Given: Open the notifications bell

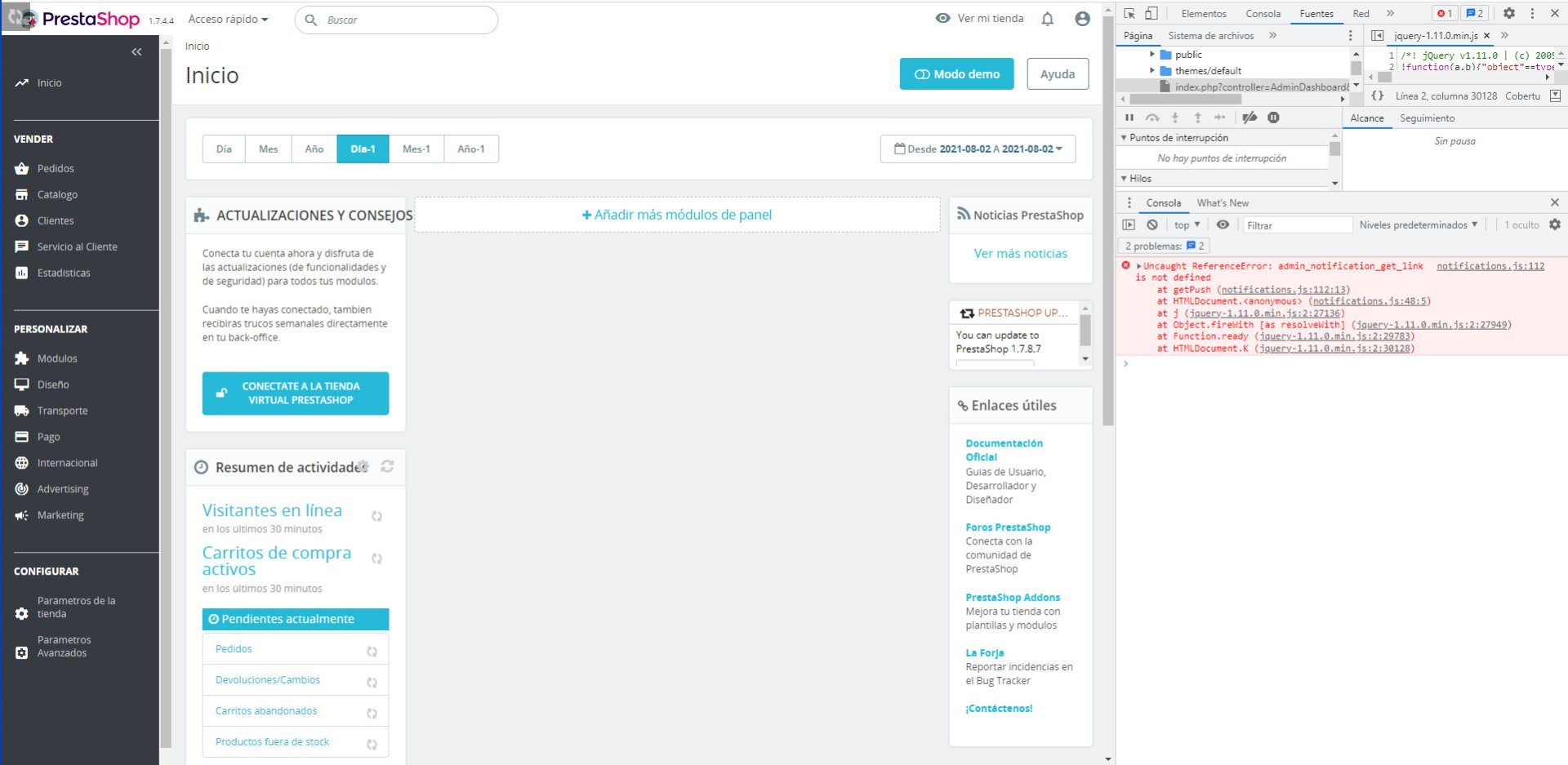Looking at the screenshot, I should click(x=1047, y=19).
